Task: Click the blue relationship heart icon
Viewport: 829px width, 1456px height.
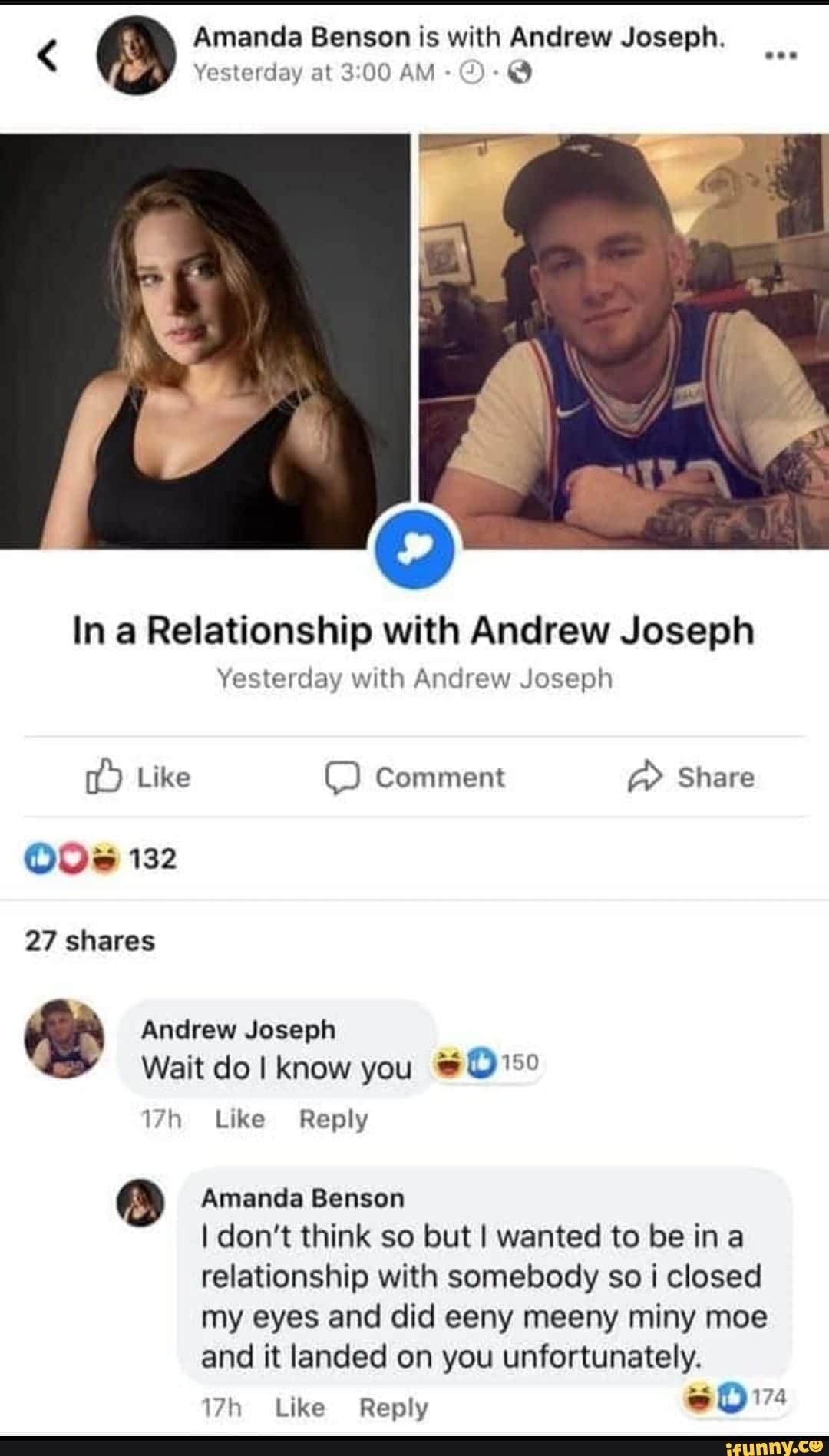Action: [414, 548]
